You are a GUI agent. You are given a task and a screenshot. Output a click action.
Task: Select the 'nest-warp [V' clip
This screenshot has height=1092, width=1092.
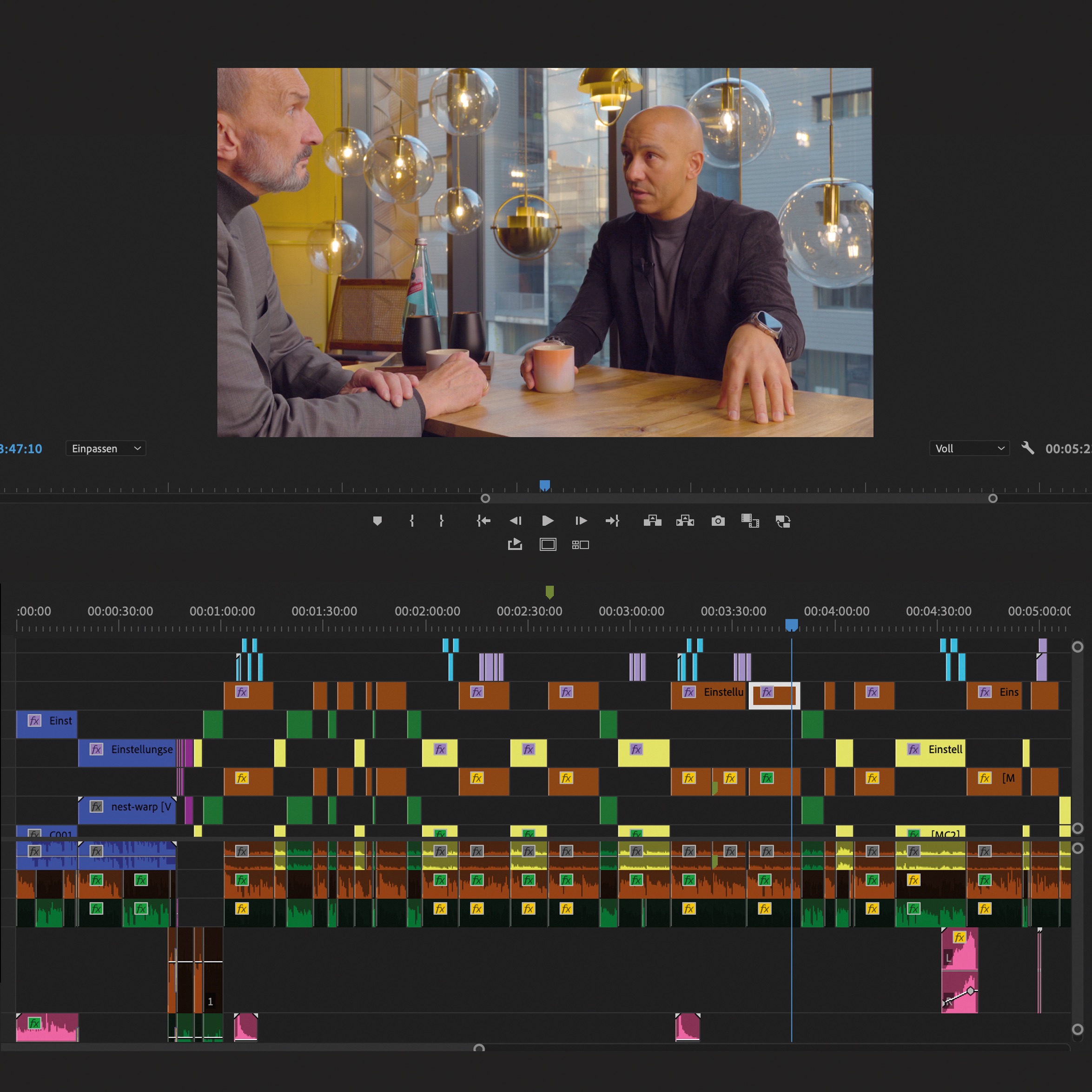click(127, 810)
